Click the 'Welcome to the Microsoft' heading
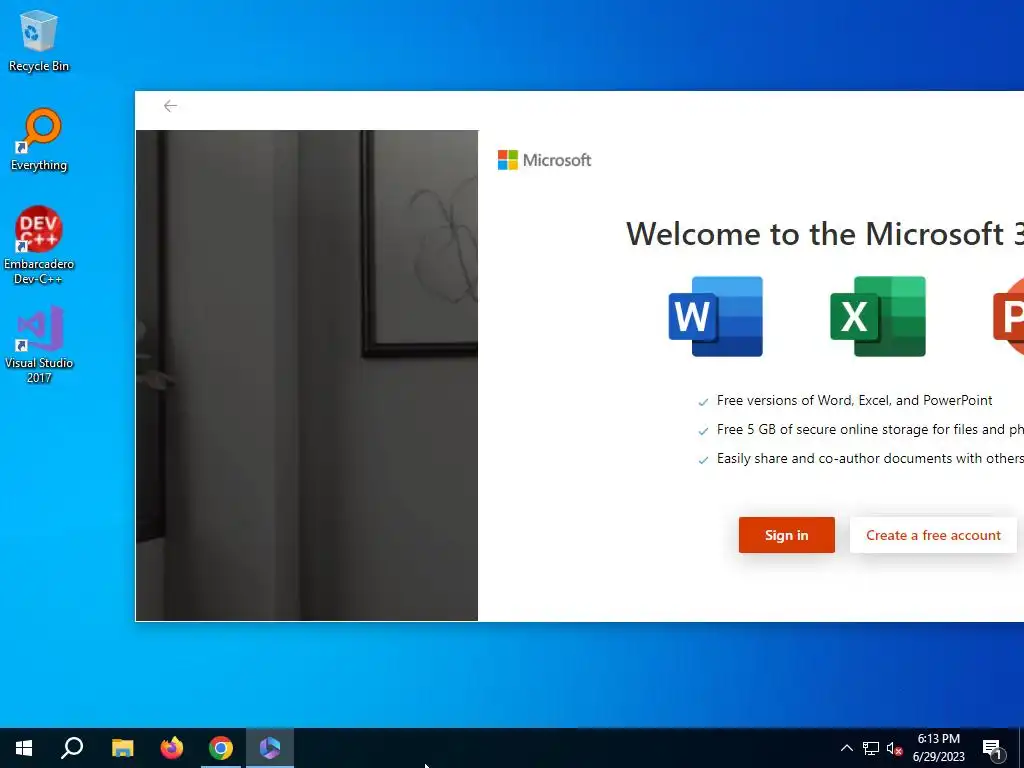The width and height of the screenshot is (1024, 768). click(x=825, y=234)
